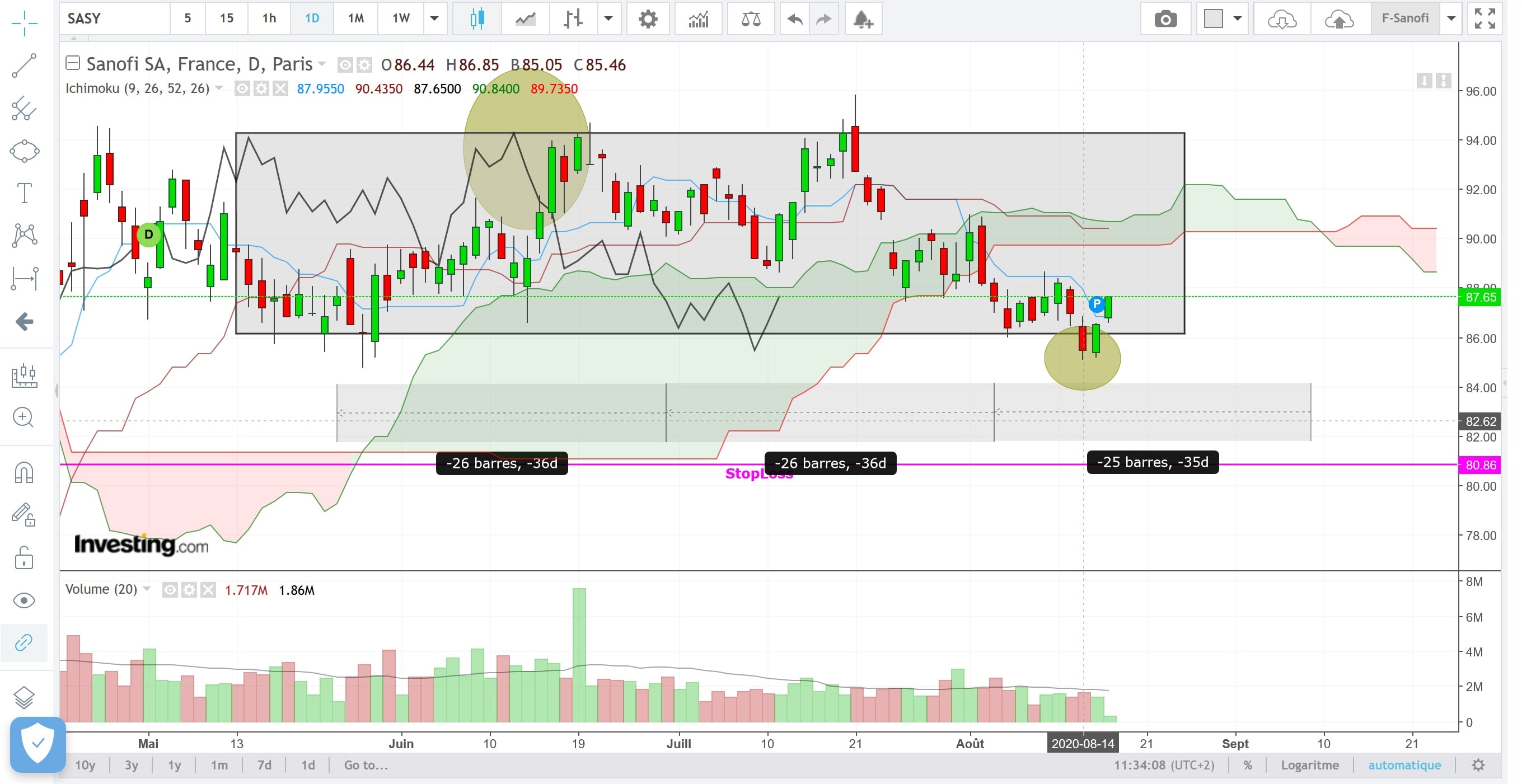This screenshot has height=784, width=1522.
Task: Open the chart indicators panel icon in sidebar
Action: [x=24, y=375]
